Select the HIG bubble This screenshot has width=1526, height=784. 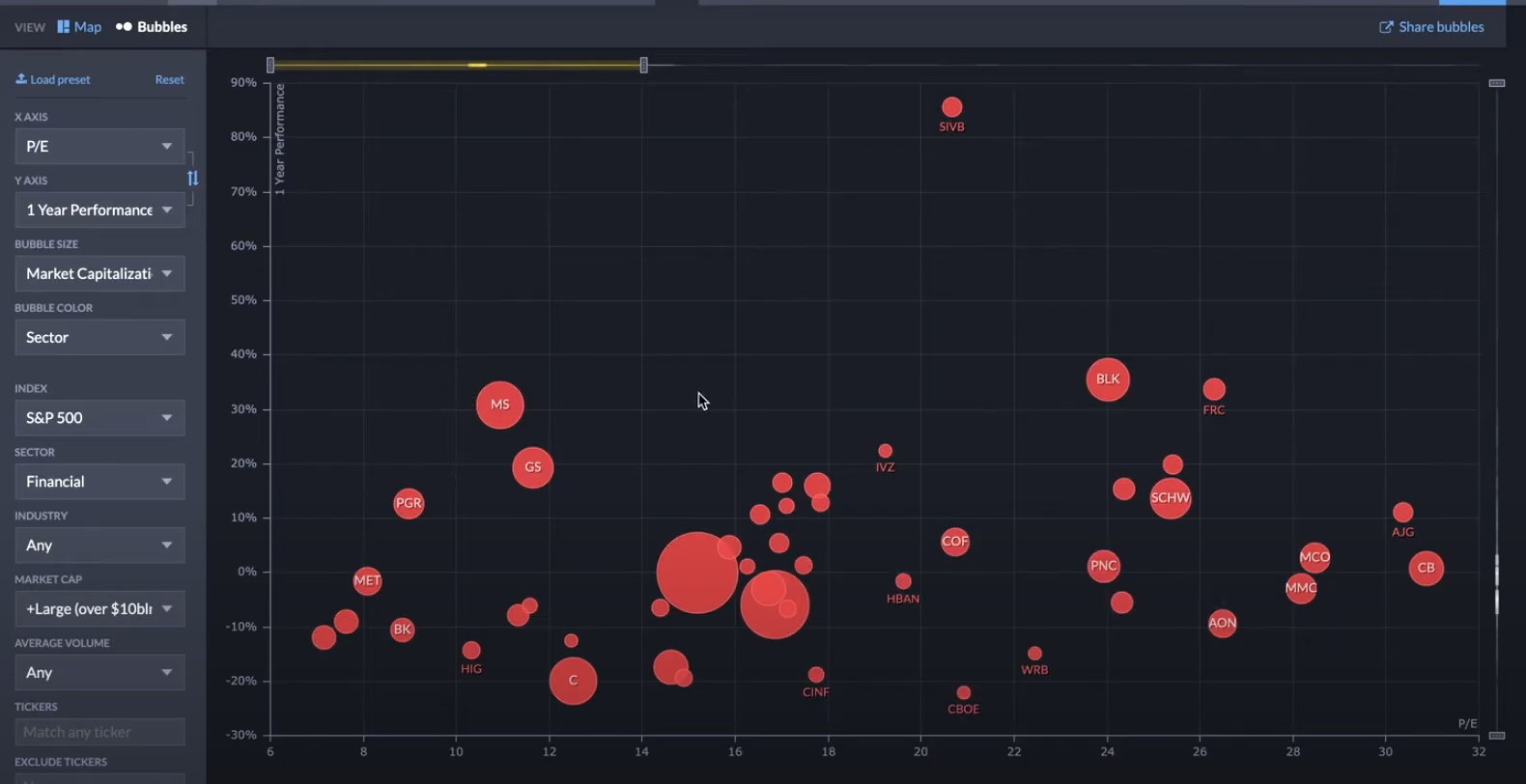click(471, 651)
